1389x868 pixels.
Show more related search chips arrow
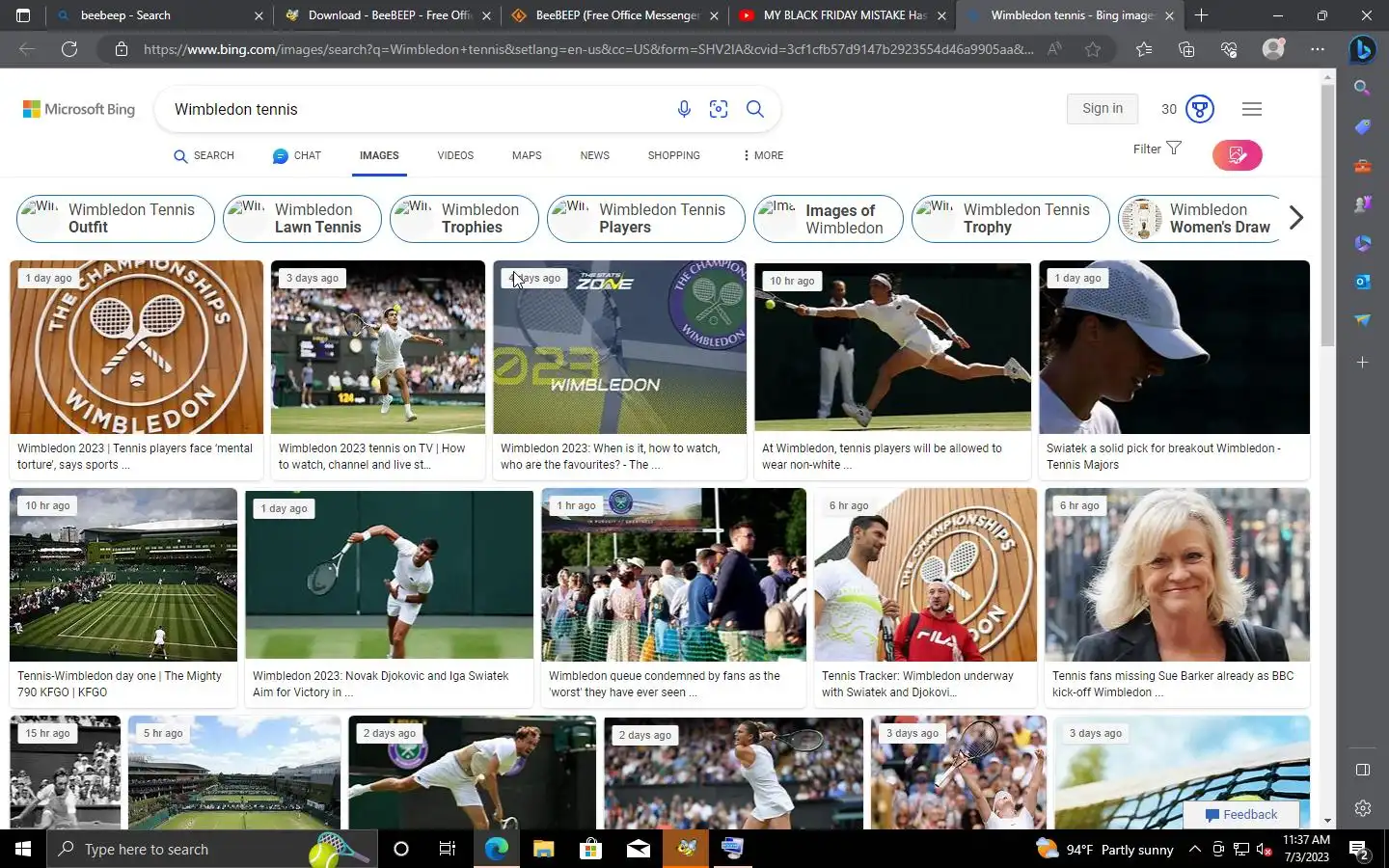tap(1296, 218)
